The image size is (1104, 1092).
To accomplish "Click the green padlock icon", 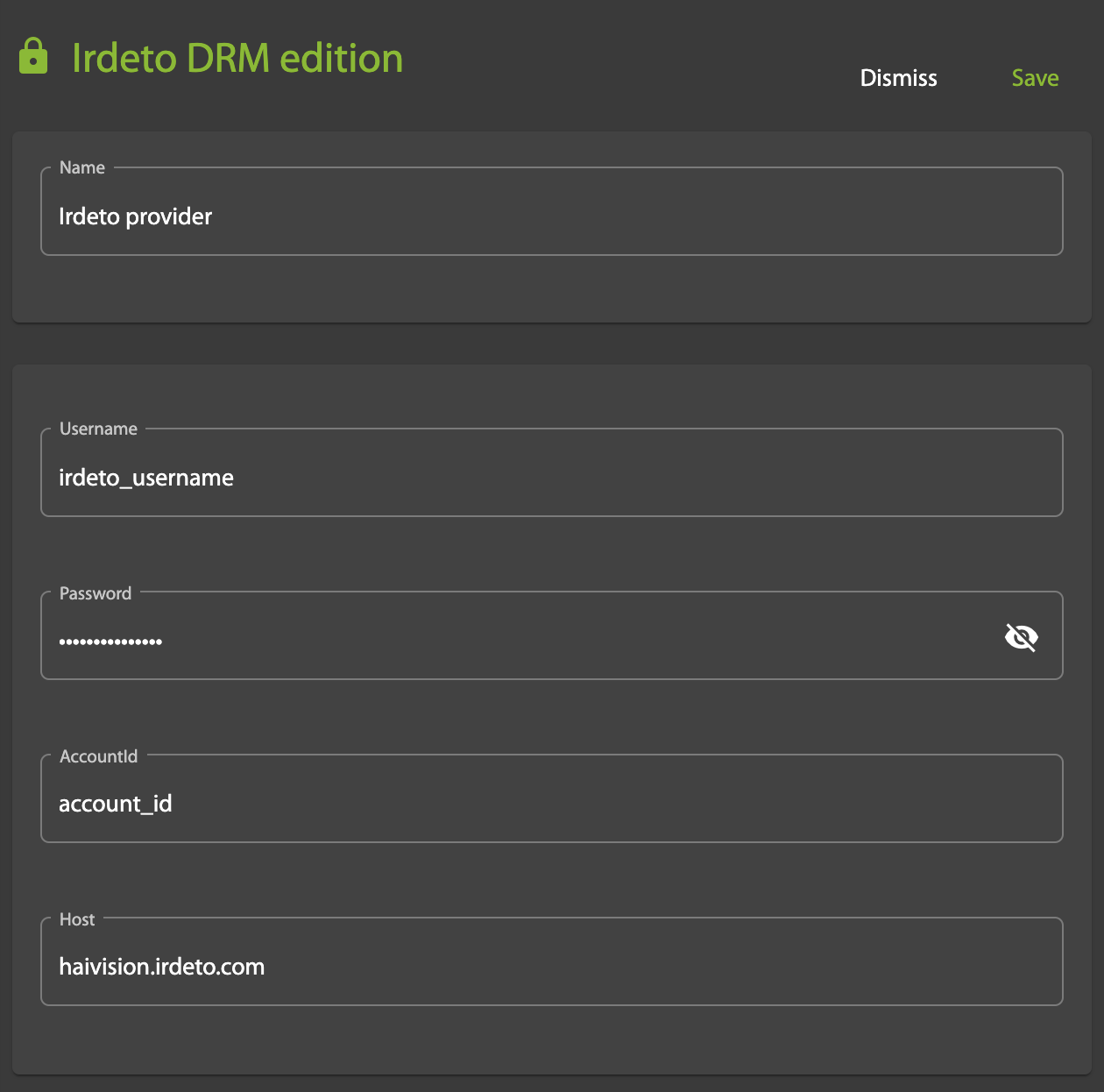I will 33,56.
